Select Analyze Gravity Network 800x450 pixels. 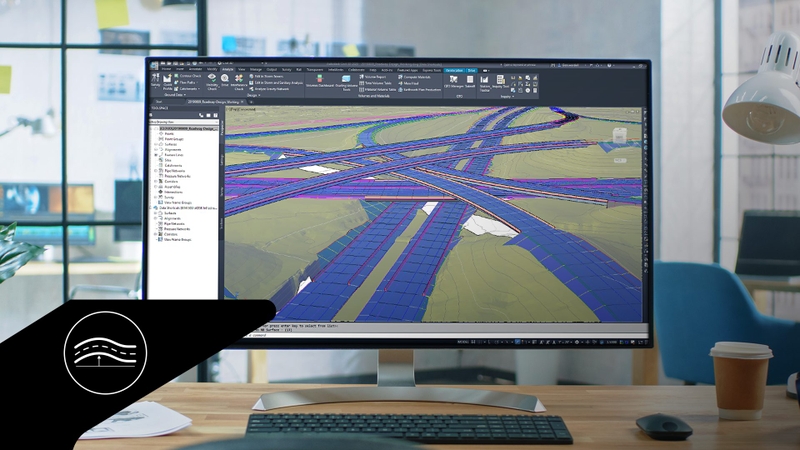269,89
